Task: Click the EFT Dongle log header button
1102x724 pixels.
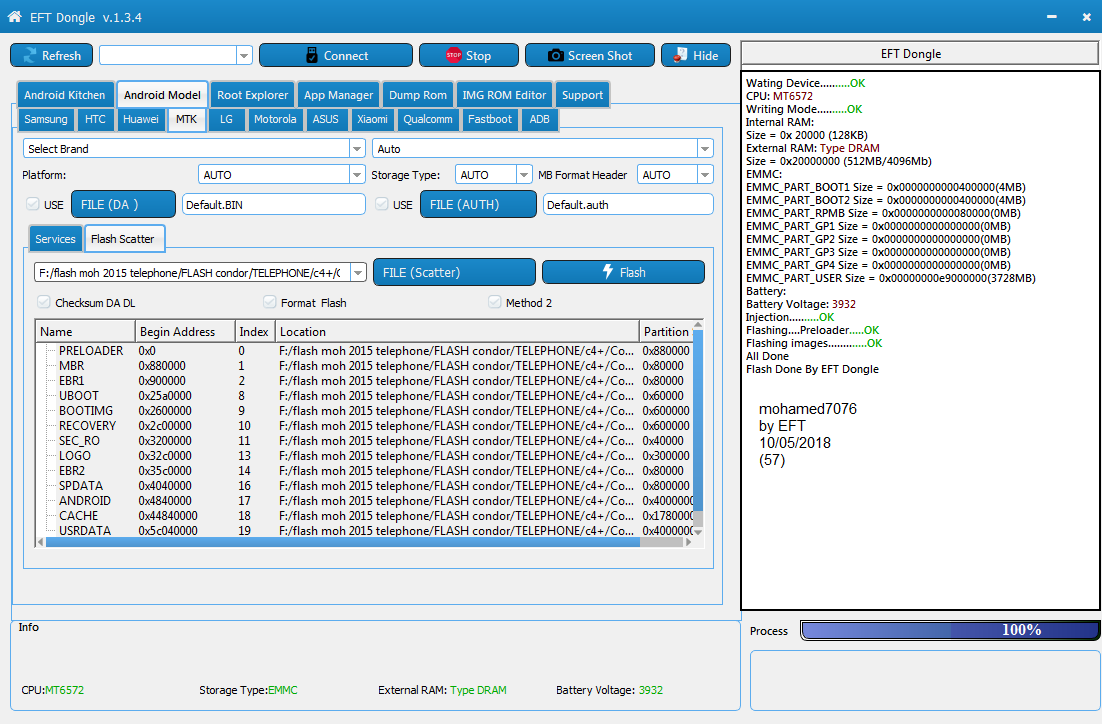Action: pyautogui.click(x=919, y=53)
